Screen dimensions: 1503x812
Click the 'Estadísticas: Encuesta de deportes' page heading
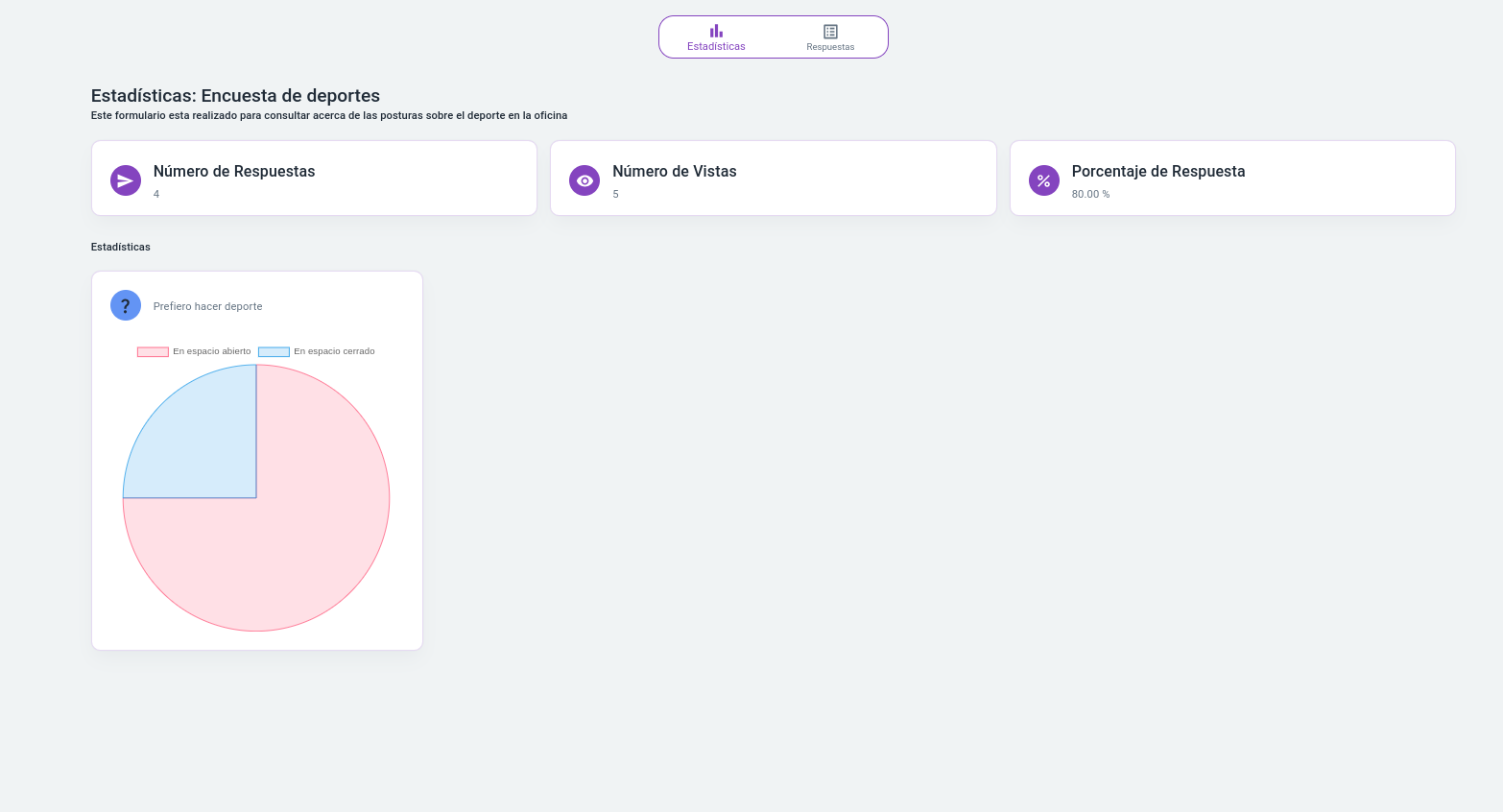point(235,96)
